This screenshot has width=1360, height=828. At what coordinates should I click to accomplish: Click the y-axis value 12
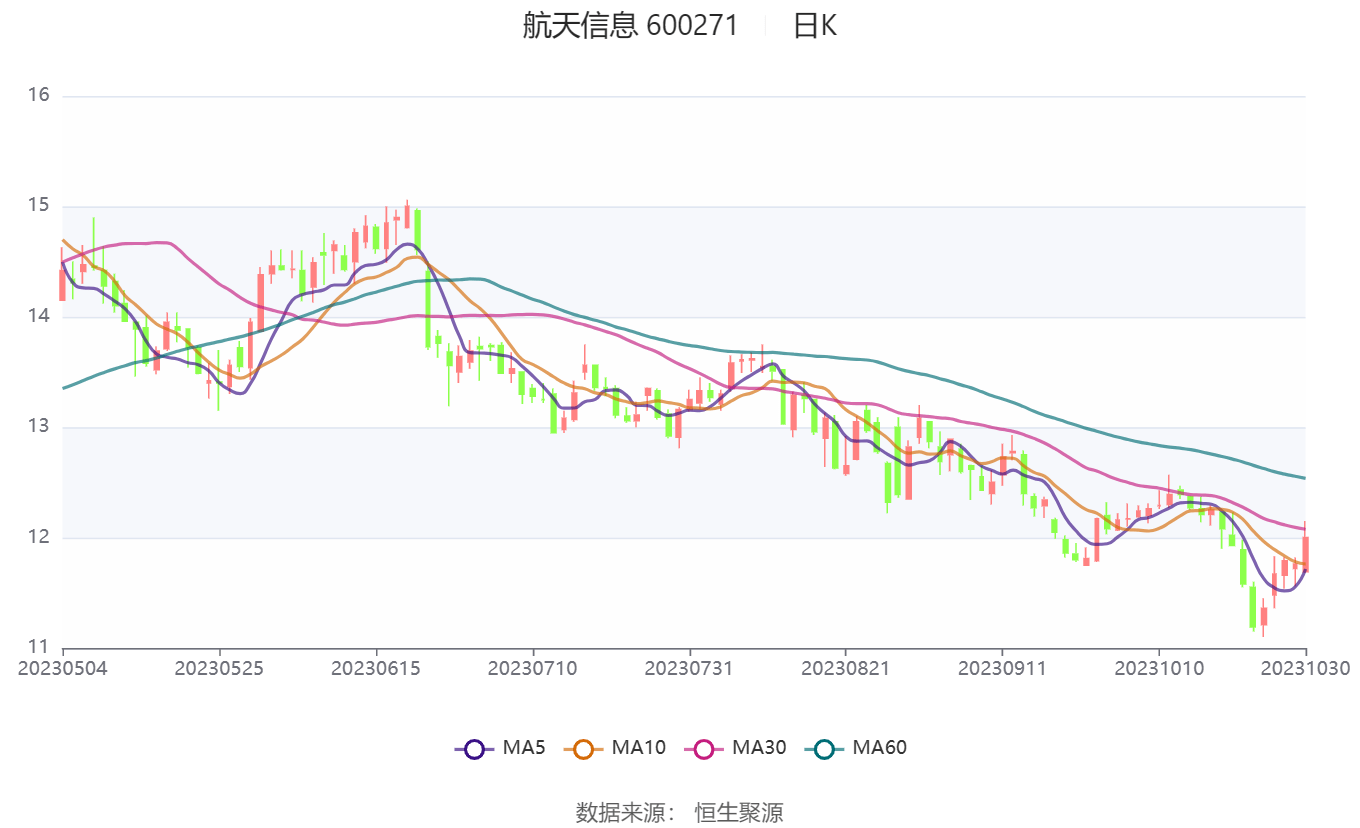pyautogui.click(x=39, y=538)
